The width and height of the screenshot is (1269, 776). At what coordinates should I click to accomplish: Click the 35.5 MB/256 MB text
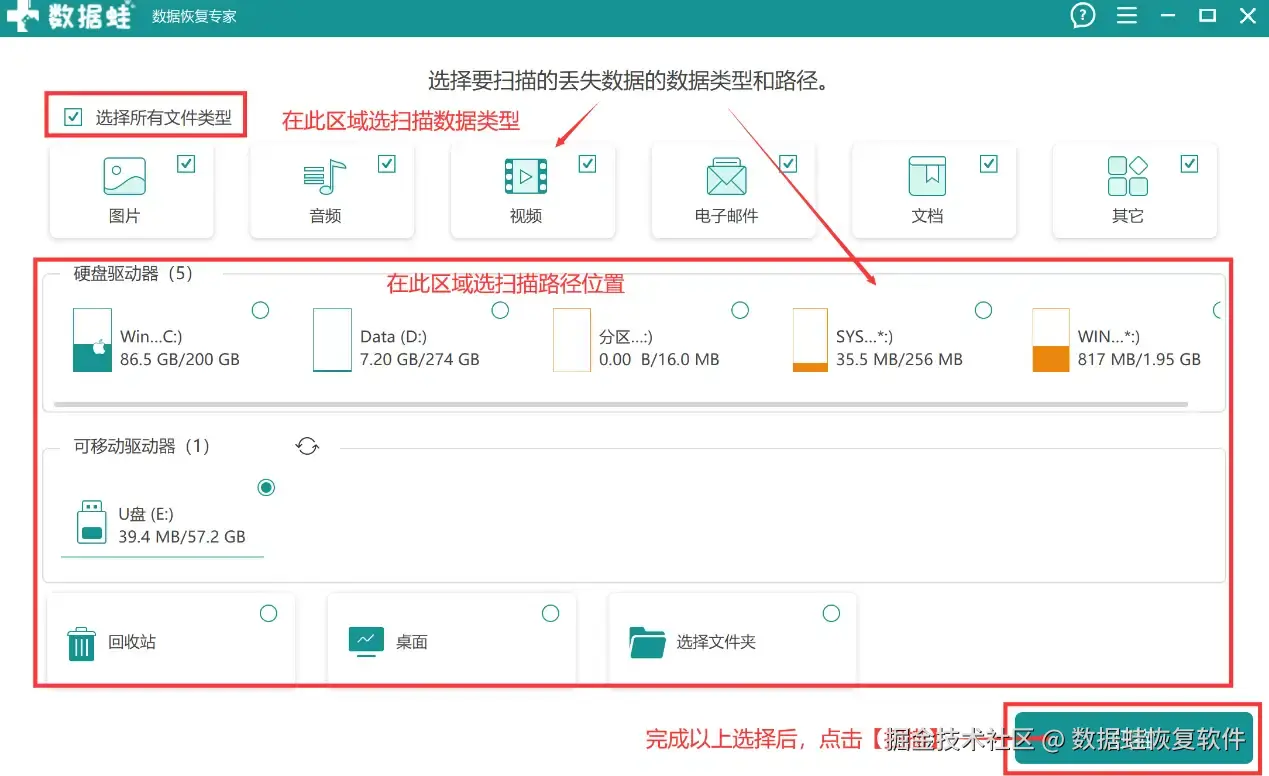tap(899, 359)
